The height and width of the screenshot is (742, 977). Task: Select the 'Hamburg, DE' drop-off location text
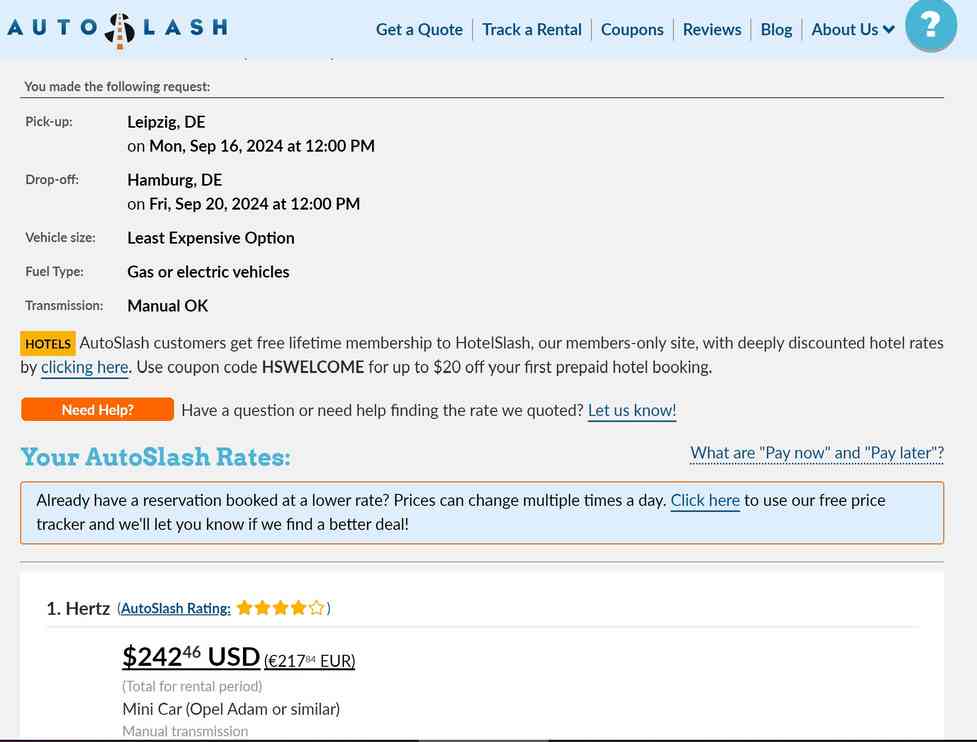pyautogui.click(x=174, y=179)
